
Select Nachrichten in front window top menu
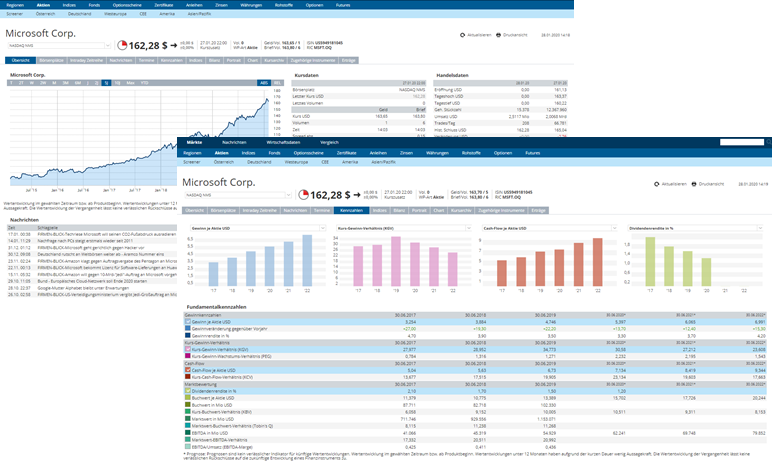(234, 142)
